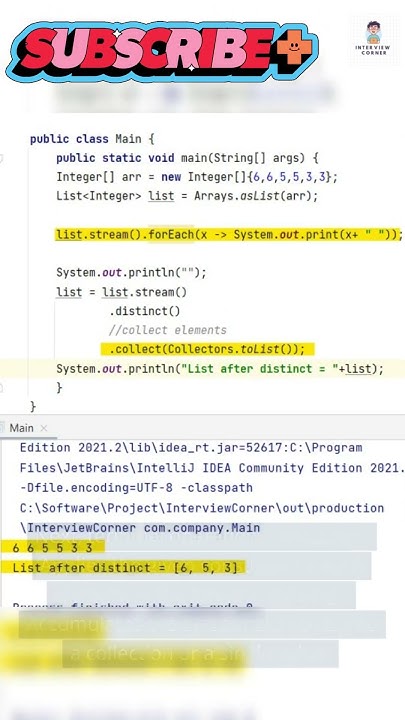Click the 'List after distinct' println line

pyautogui.click(x=219, y=369)
